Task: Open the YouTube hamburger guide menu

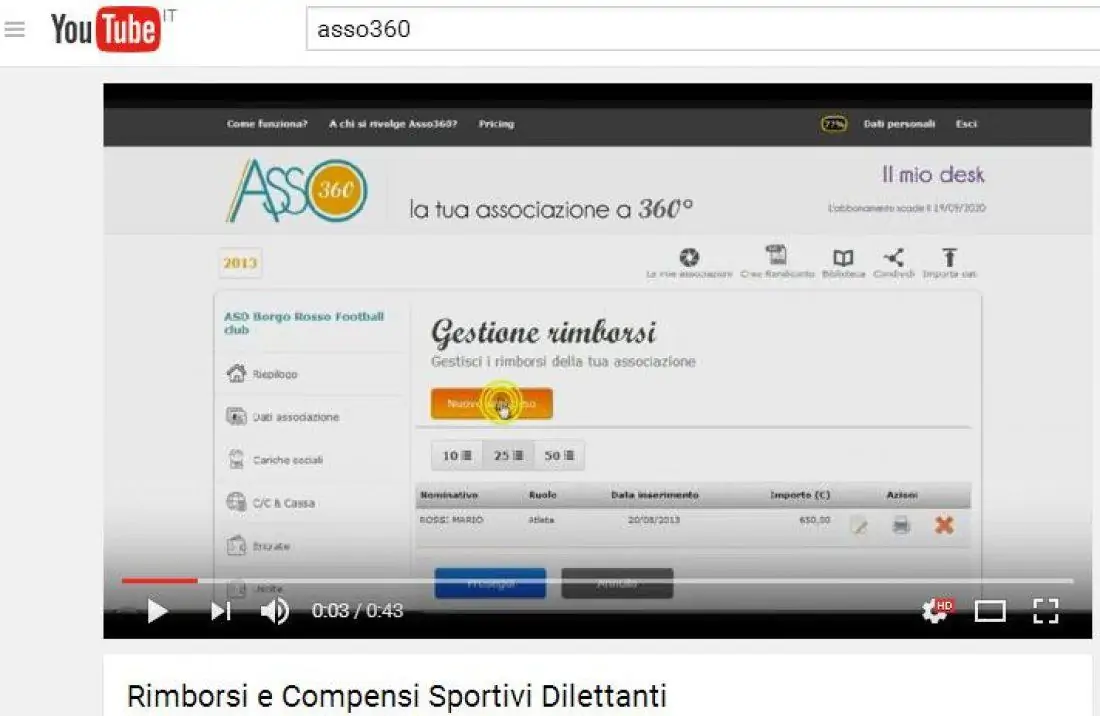Action: [15, 29]
